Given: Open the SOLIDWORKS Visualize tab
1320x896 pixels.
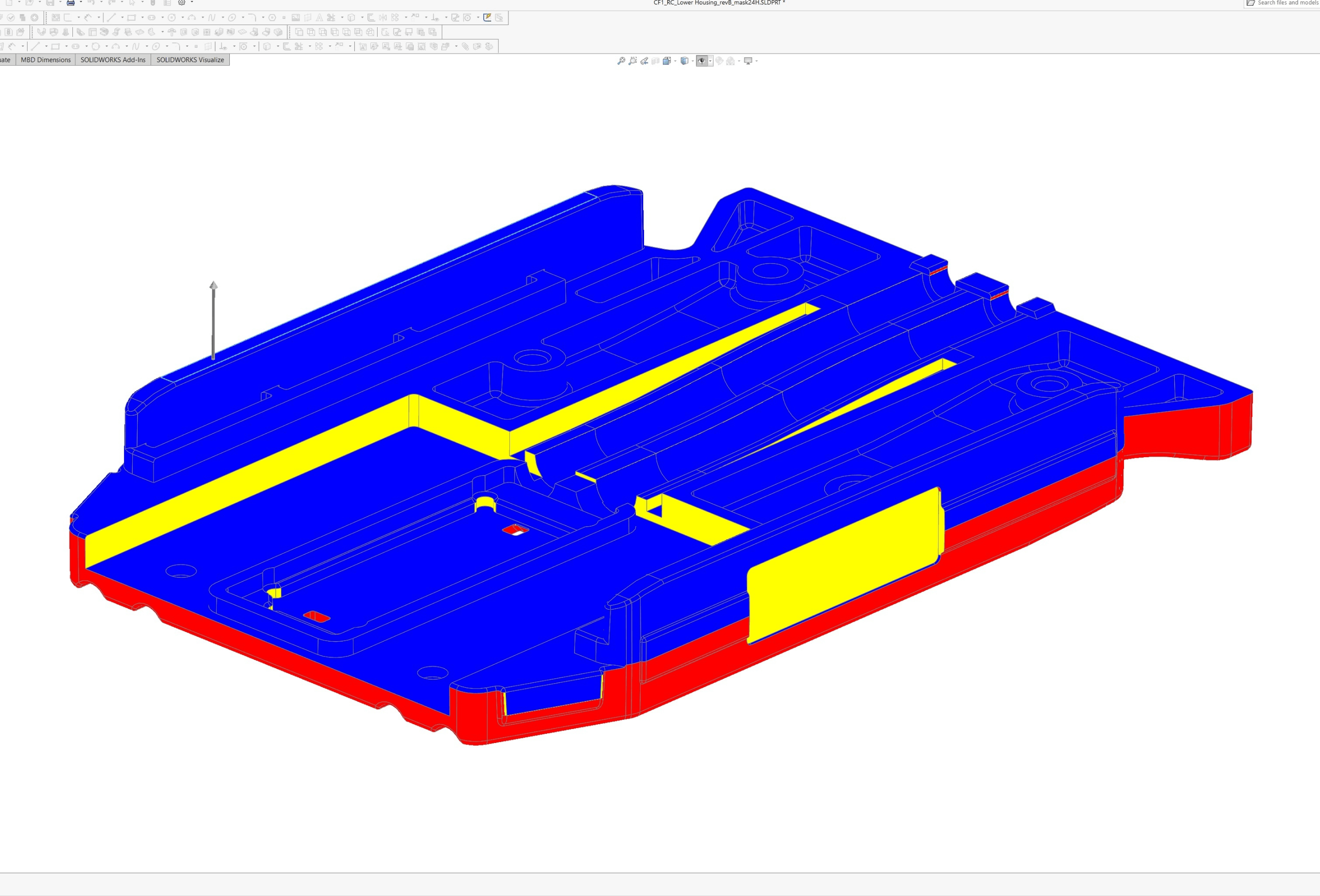Looking at the screenshot, I should click(x=190, y=59).
